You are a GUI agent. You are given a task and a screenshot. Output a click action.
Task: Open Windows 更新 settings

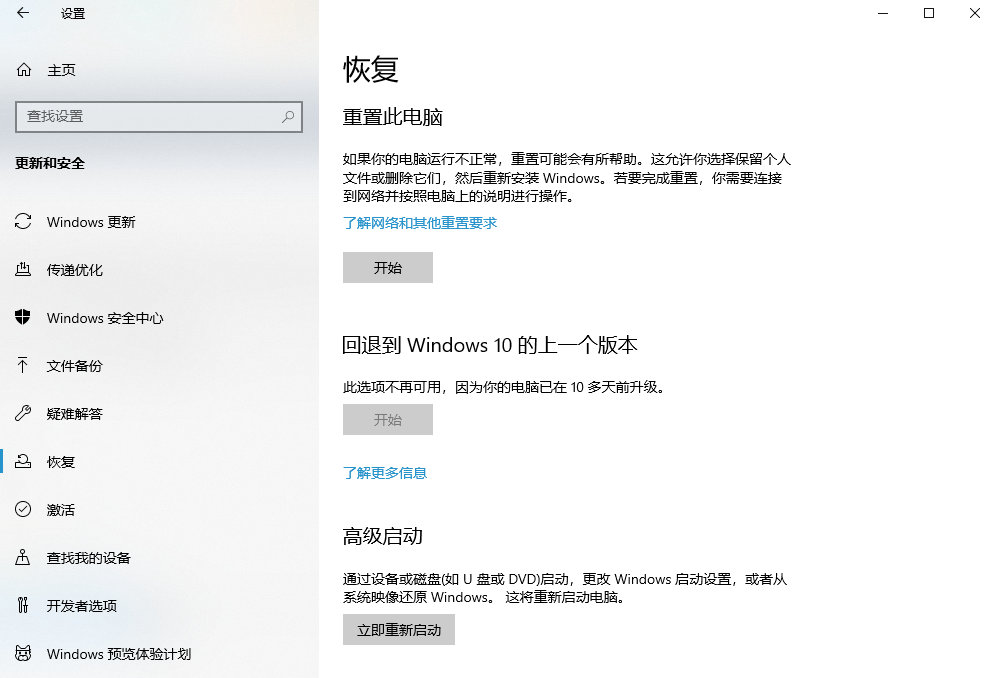[x=91, y=222]
